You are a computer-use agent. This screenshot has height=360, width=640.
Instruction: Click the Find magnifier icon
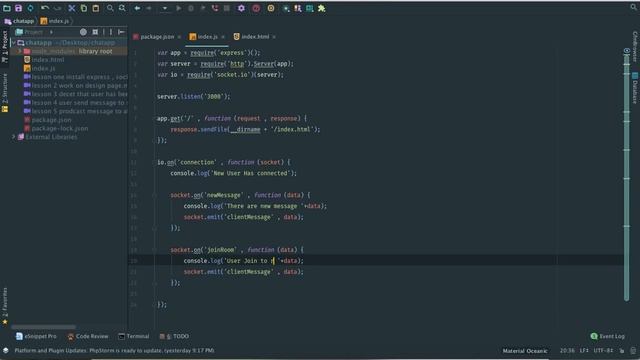pos(110,8)
